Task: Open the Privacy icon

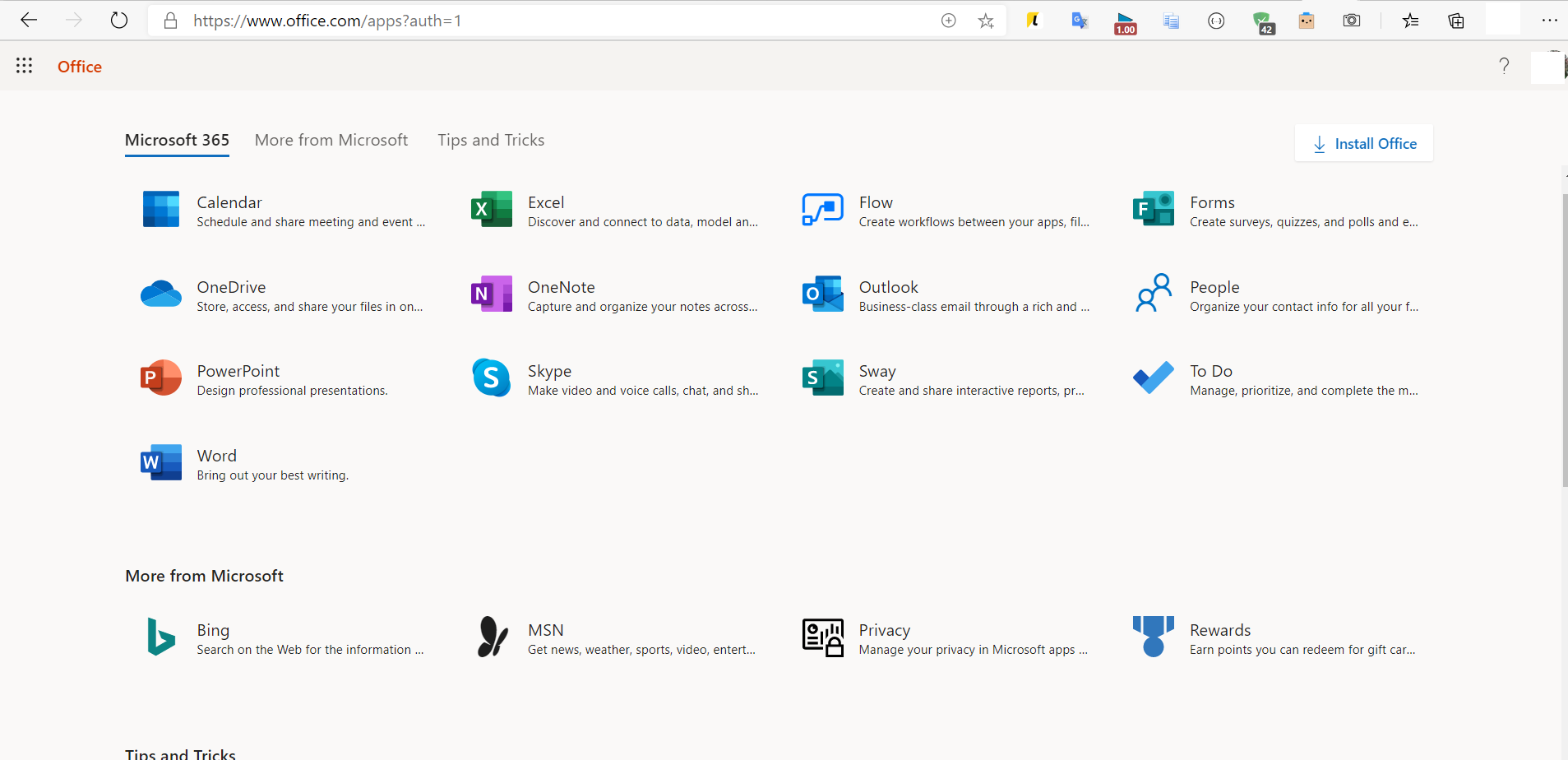Action: (822, 637)
